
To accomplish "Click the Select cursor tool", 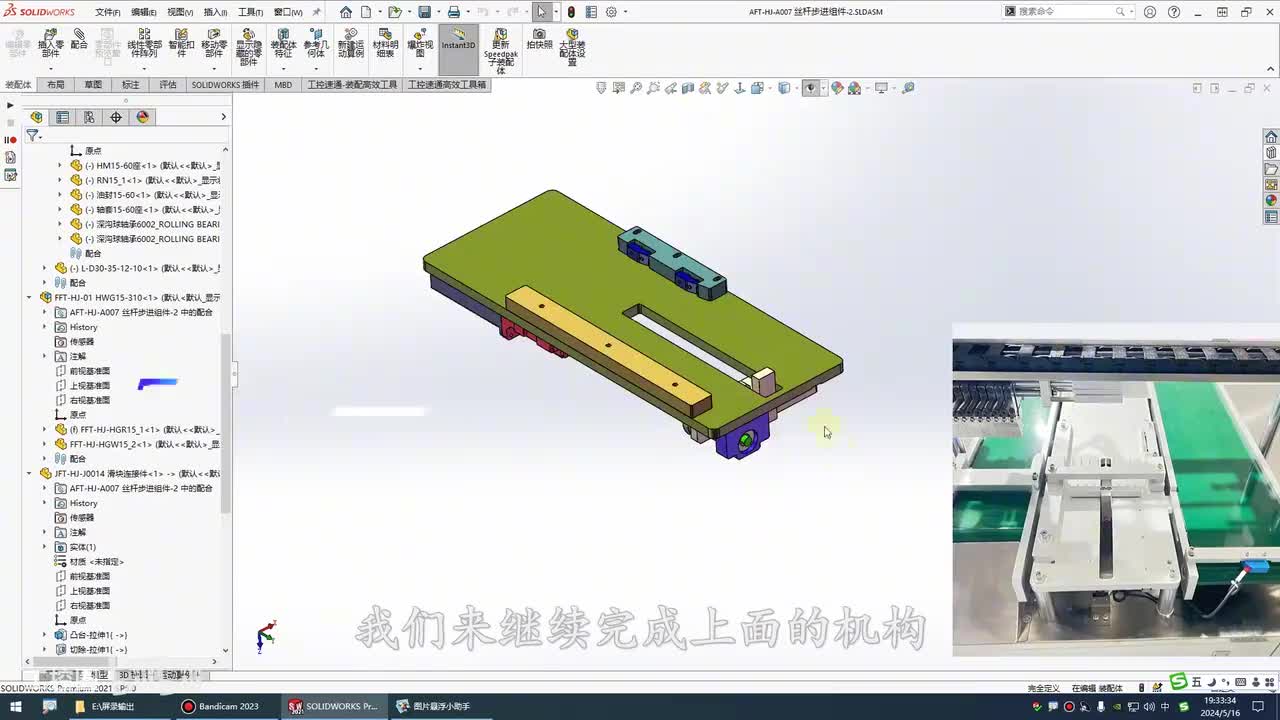I will coord(542,12).
